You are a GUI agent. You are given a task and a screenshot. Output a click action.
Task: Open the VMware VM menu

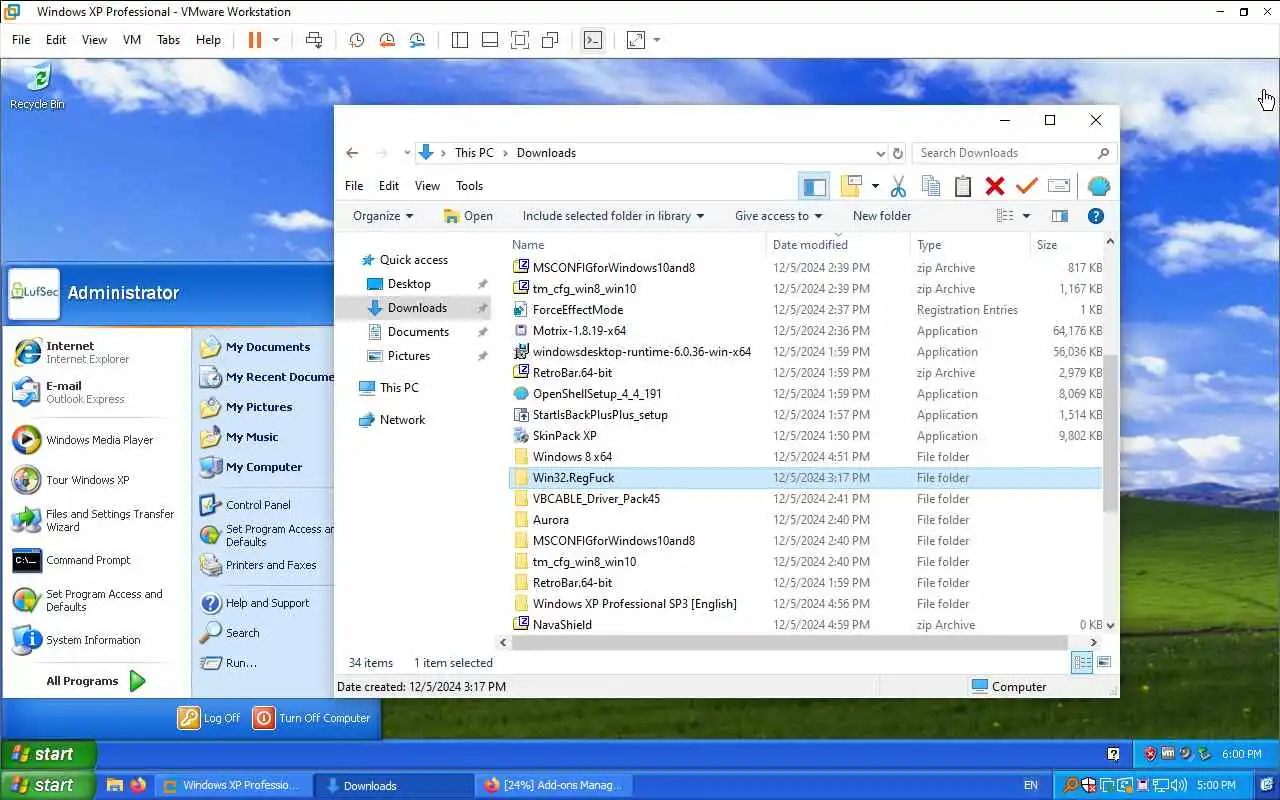132,40
